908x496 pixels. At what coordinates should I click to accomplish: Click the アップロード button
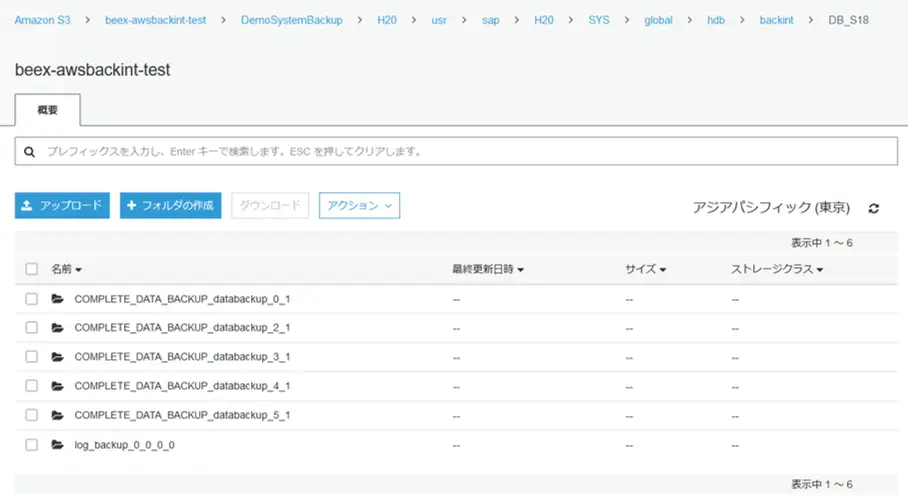62,205
